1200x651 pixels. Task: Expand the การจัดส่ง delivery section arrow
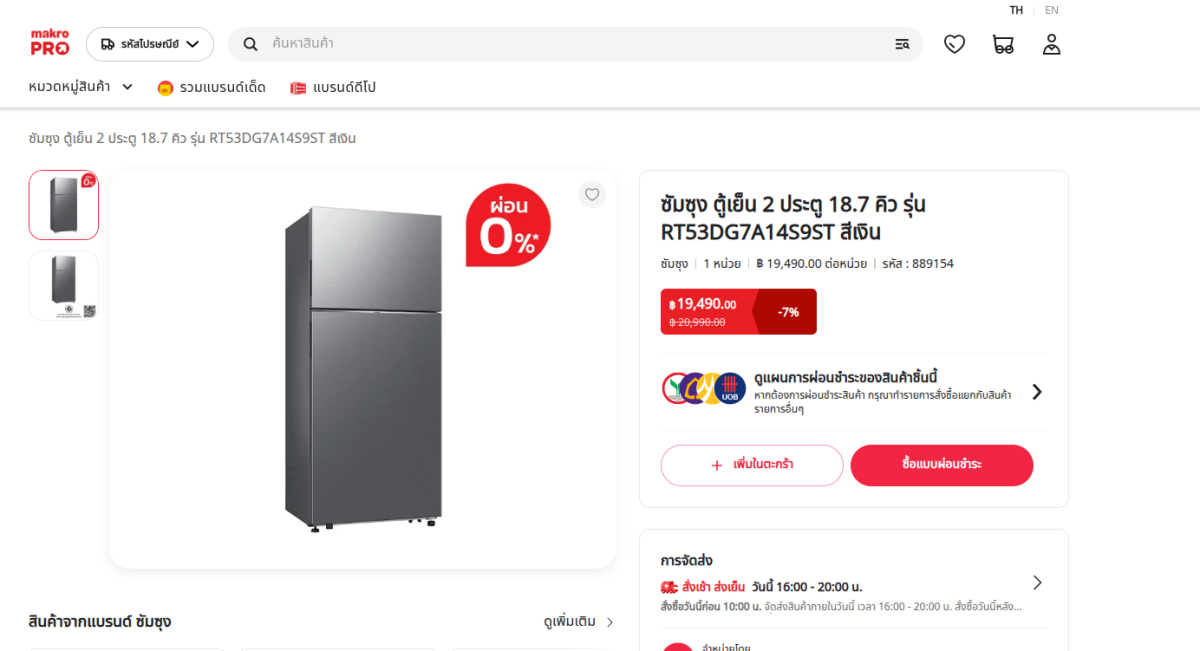[x=1037, y=582]
